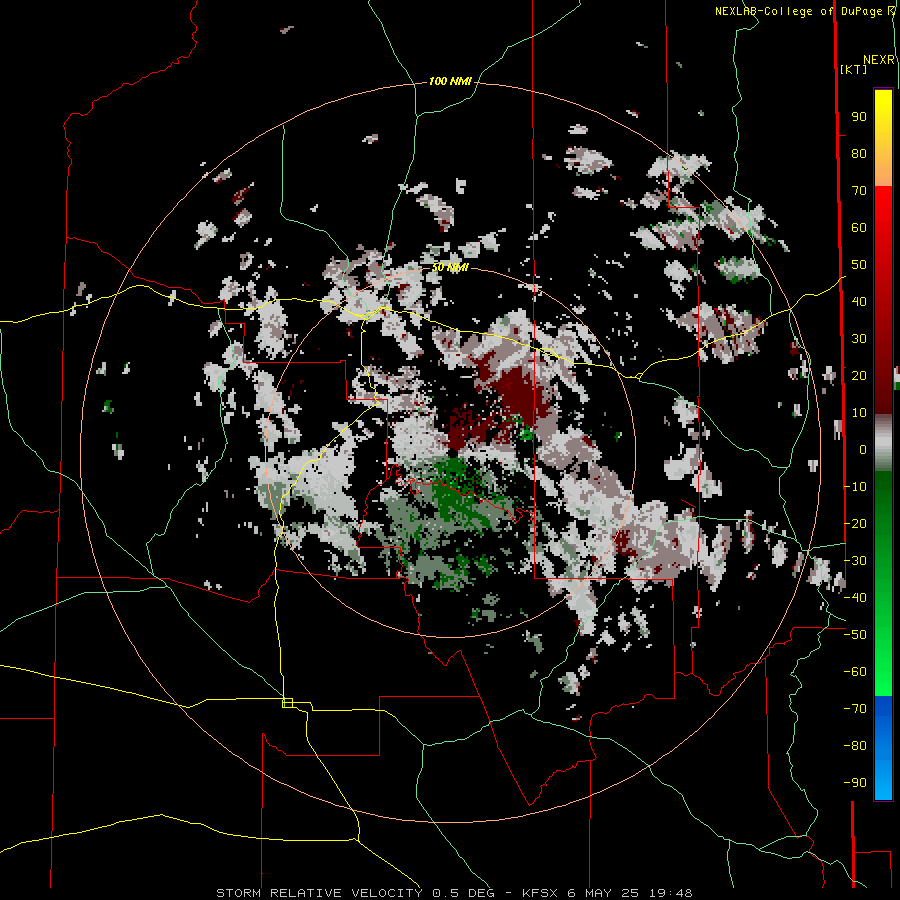Click the 50 value on the velocity scale
Screen dimensions: 900x900
(859, 265)
